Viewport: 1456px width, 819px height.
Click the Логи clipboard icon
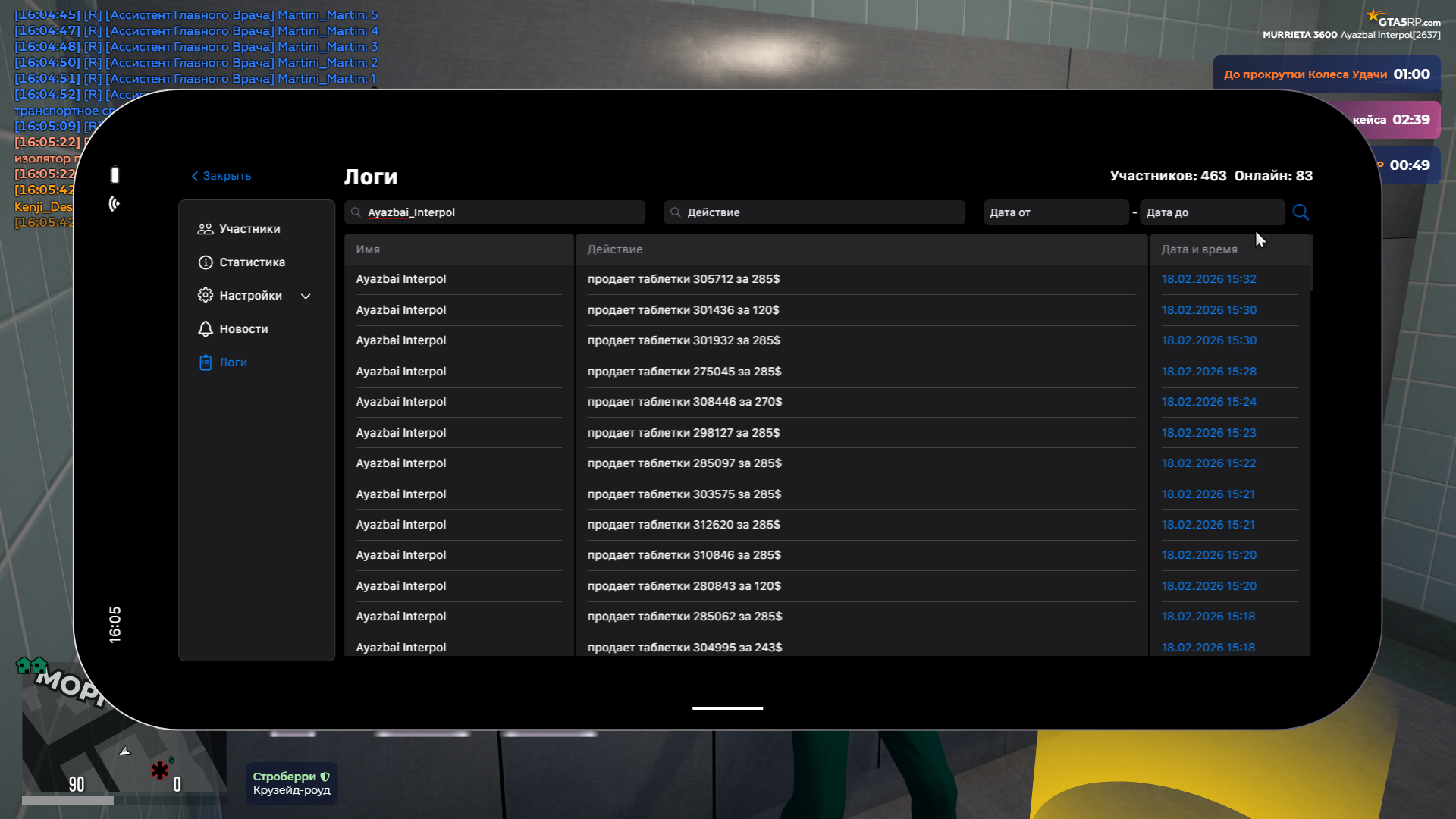(205, 362)
